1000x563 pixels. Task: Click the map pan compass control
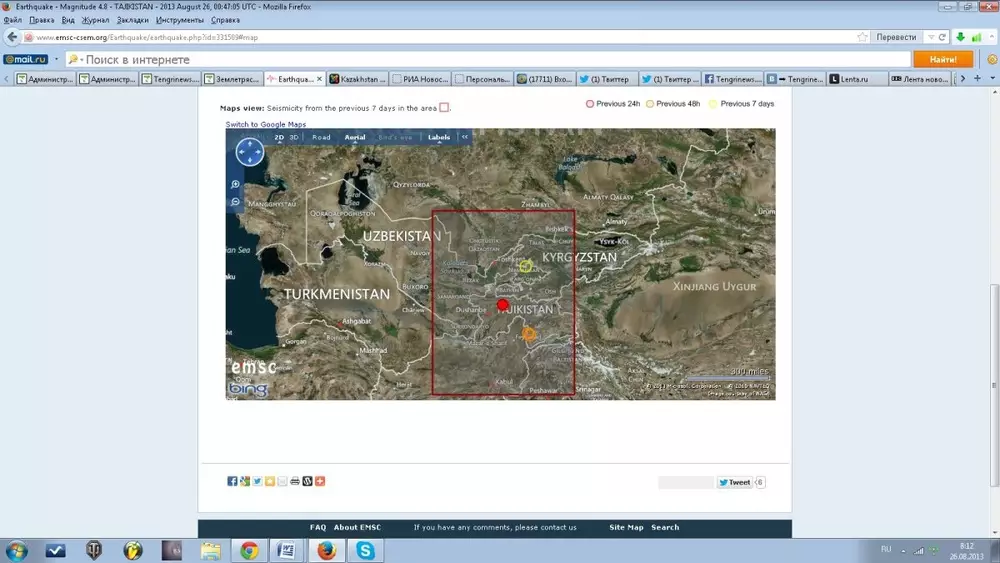click(x=249, y=152)
